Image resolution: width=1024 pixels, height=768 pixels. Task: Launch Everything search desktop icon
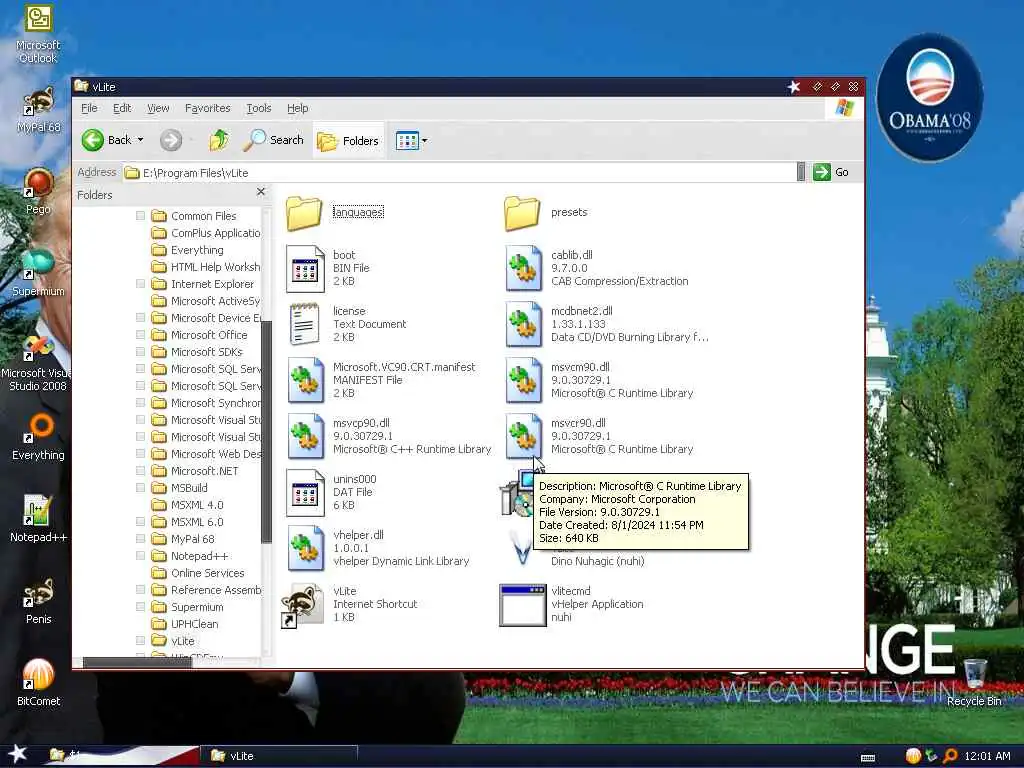point(38,437)
